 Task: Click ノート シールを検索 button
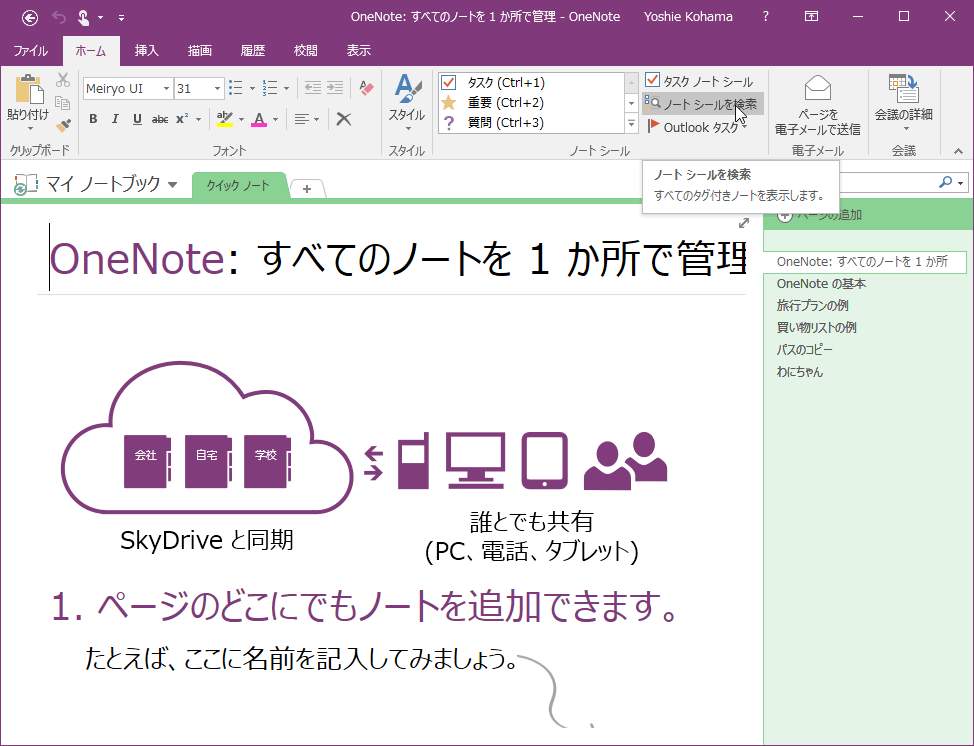(x=701, y=104)
